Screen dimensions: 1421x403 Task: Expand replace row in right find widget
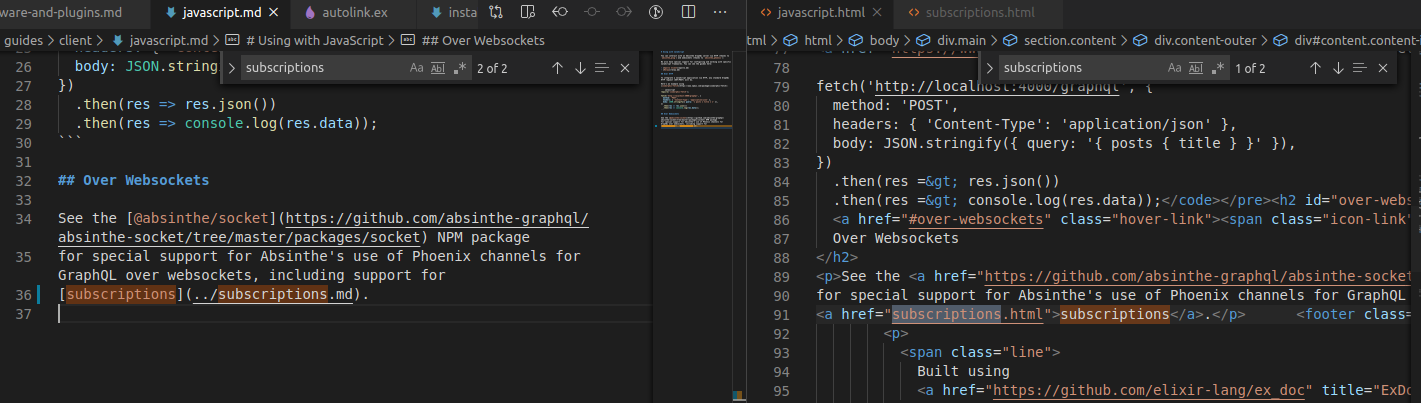(x=989, y=68)
